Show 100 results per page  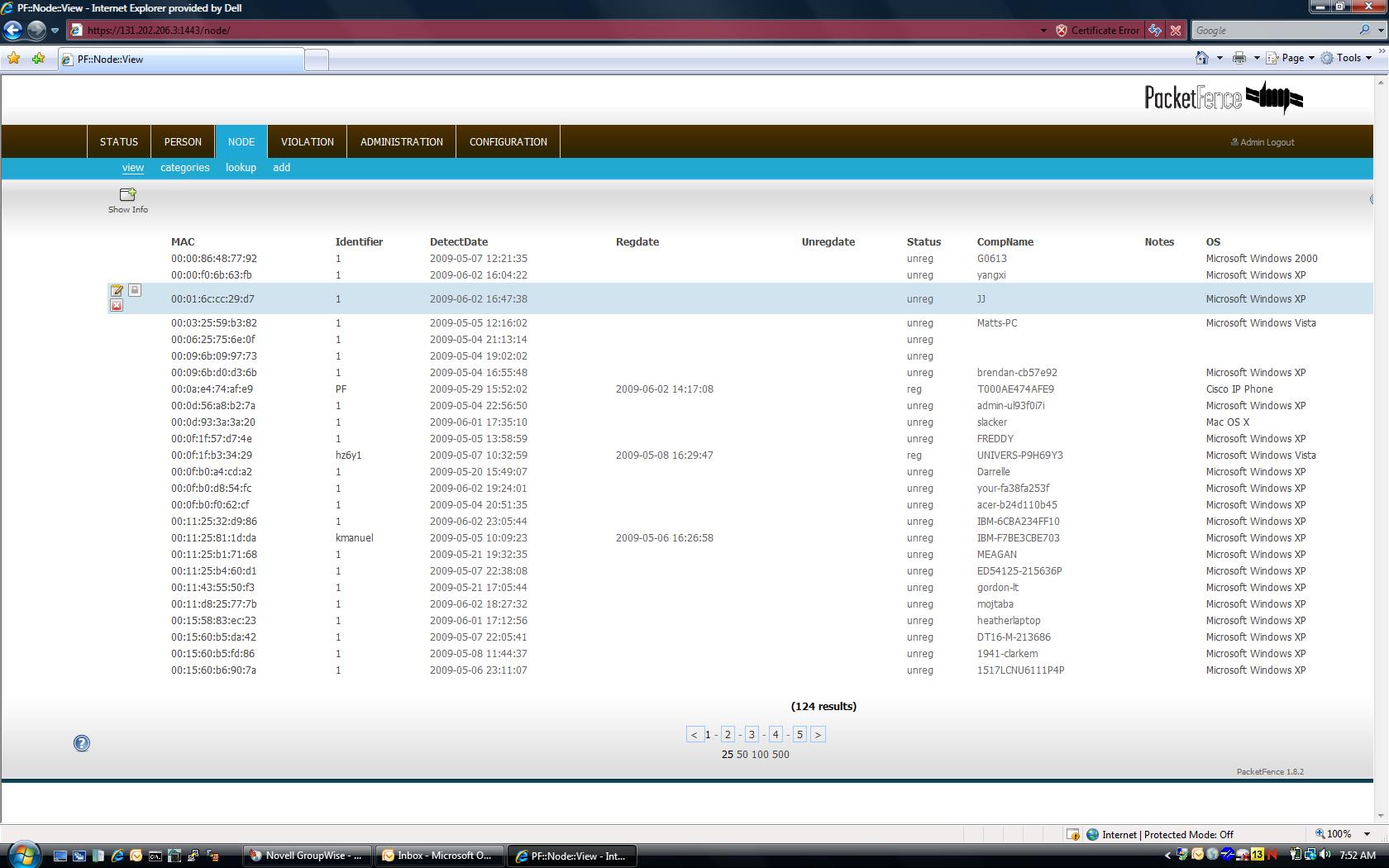pos(759,754)
